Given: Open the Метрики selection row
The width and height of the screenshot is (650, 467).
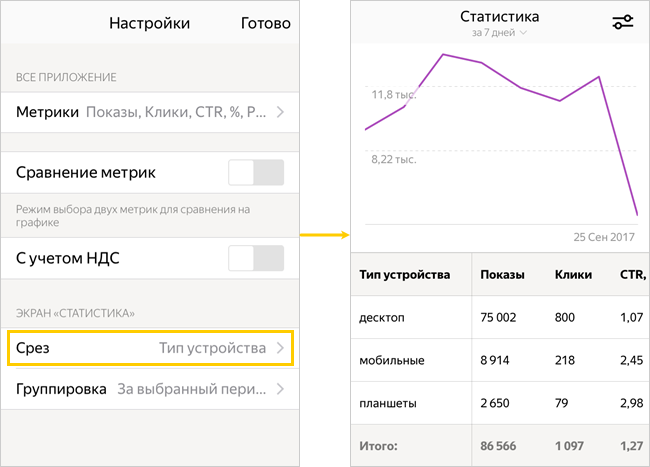Looking at the screenshot, I should 150,112.
